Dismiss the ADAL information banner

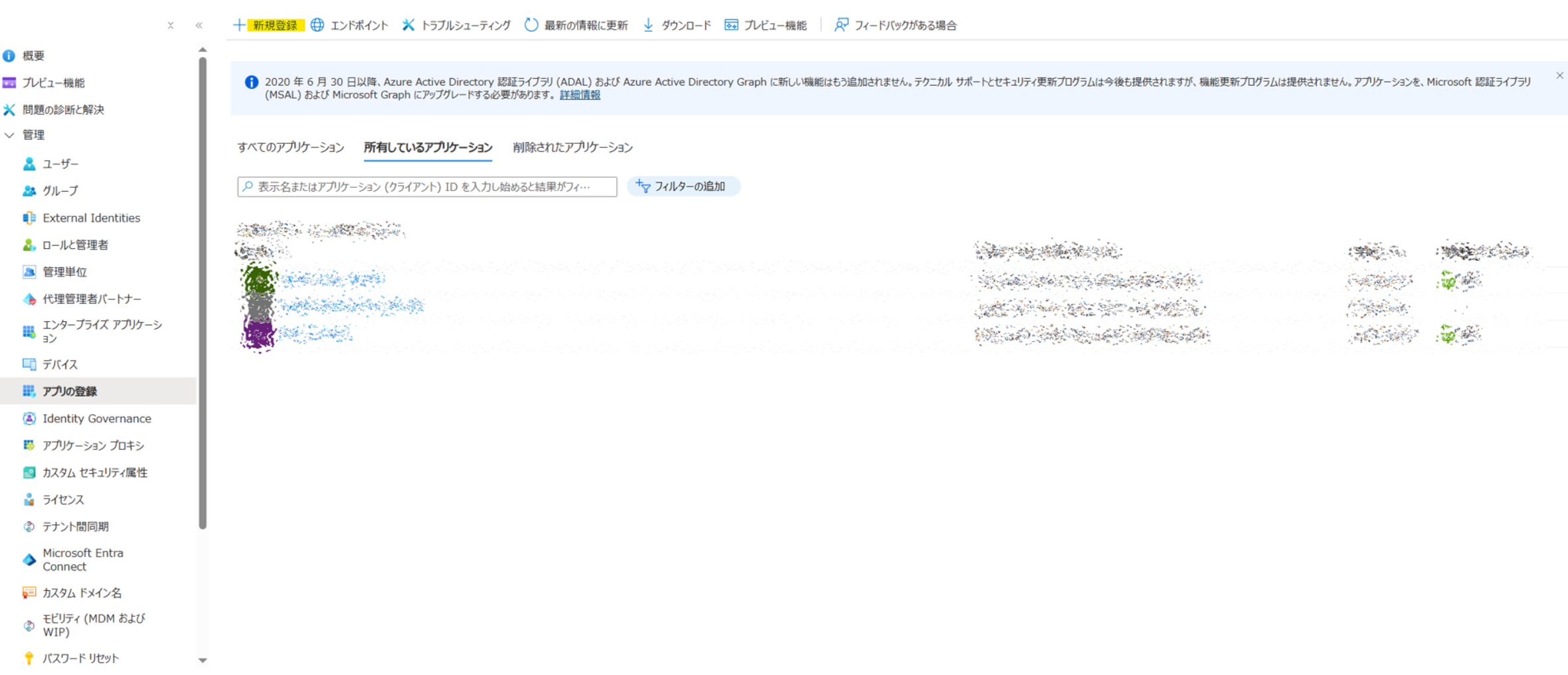1559,76
